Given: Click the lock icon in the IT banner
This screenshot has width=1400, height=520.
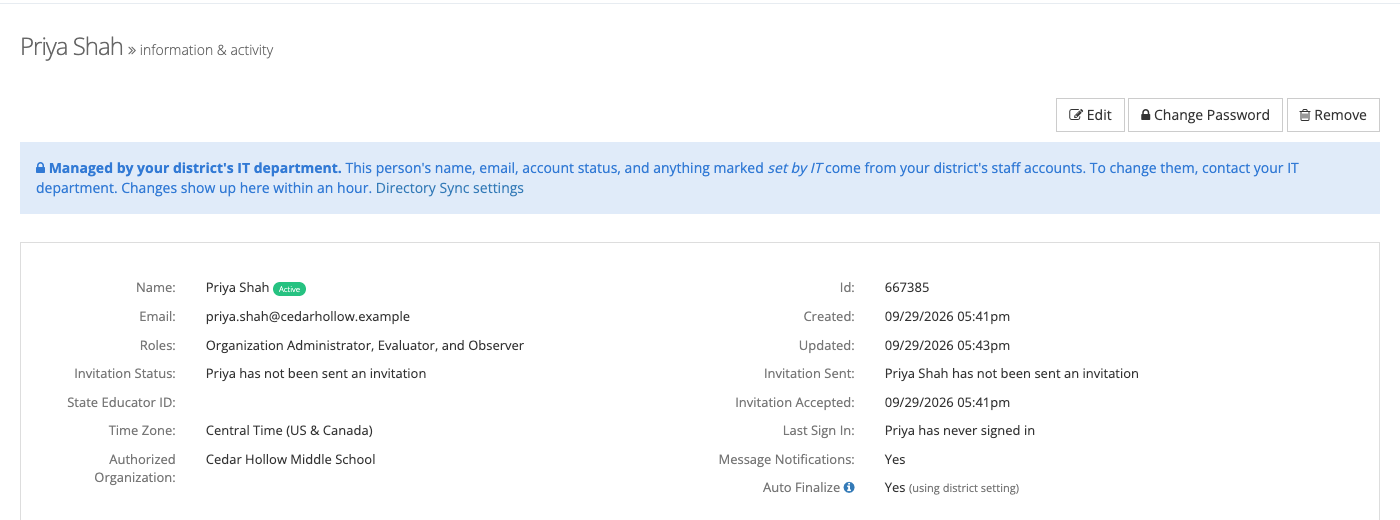Looking at the screenshot, I should coord(41,169).
